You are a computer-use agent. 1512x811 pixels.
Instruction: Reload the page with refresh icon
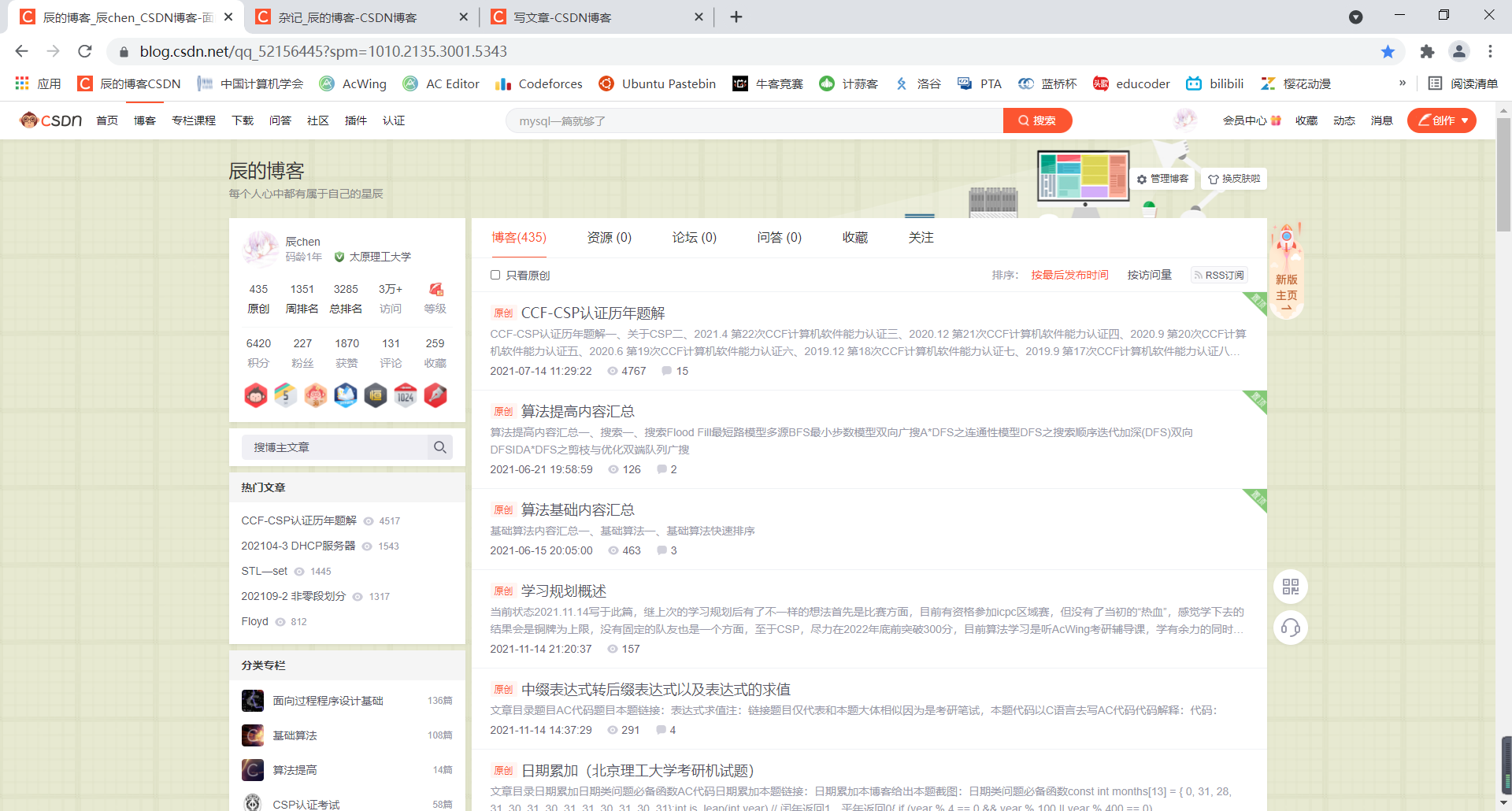click(x=85, y=51)
